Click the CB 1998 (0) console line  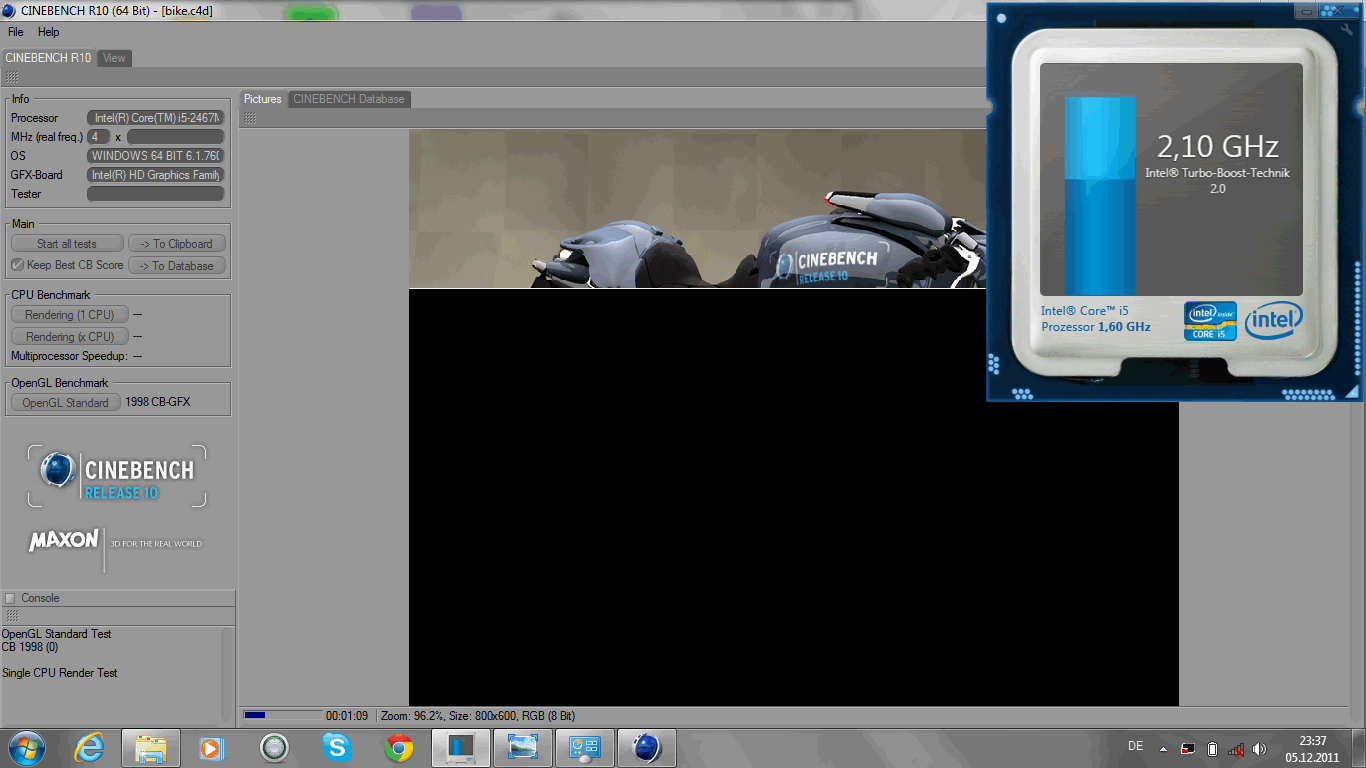coord(30,647)
